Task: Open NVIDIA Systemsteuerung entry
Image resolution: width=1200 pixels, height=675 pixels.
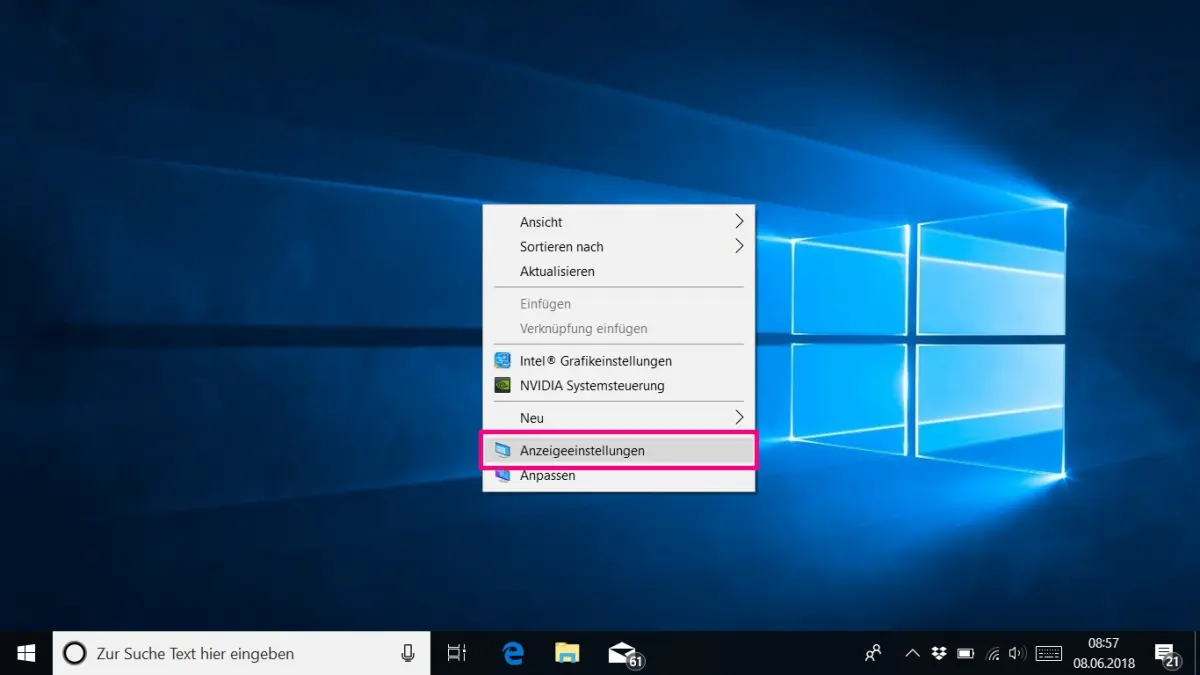Action: pos(591,386)
